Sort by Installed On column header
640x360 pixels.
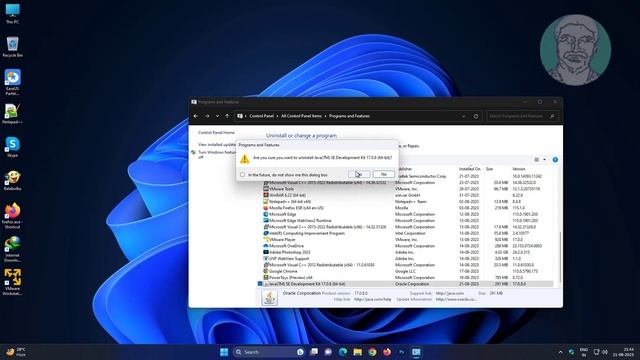[469, 169]
